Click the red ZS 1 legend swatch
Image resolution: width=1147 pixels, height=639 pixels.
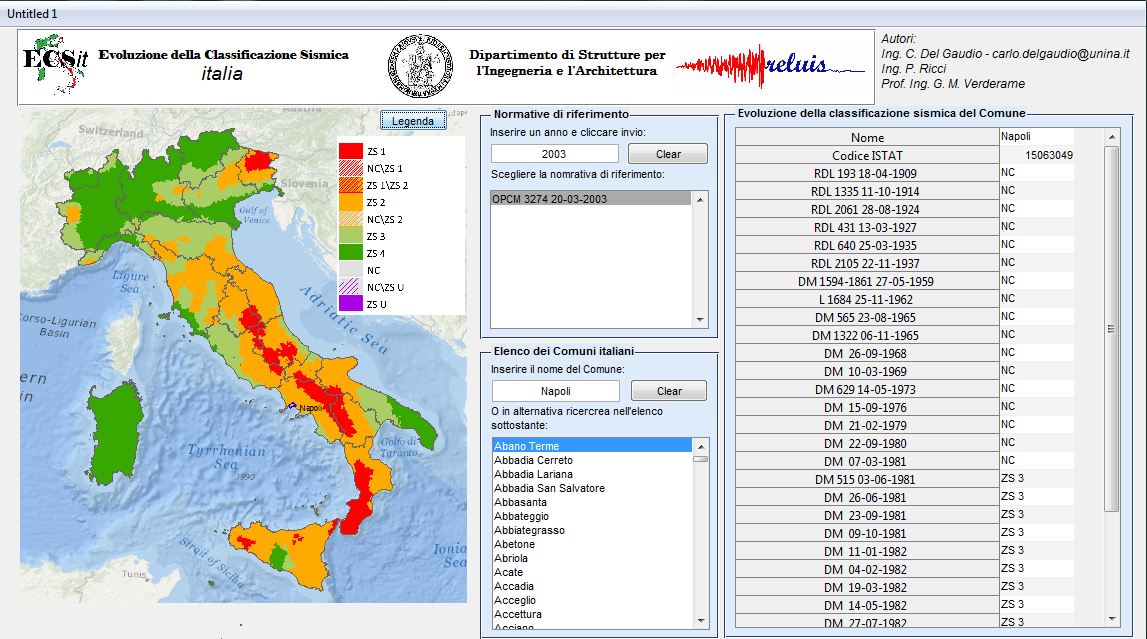(x=350, y=151)
